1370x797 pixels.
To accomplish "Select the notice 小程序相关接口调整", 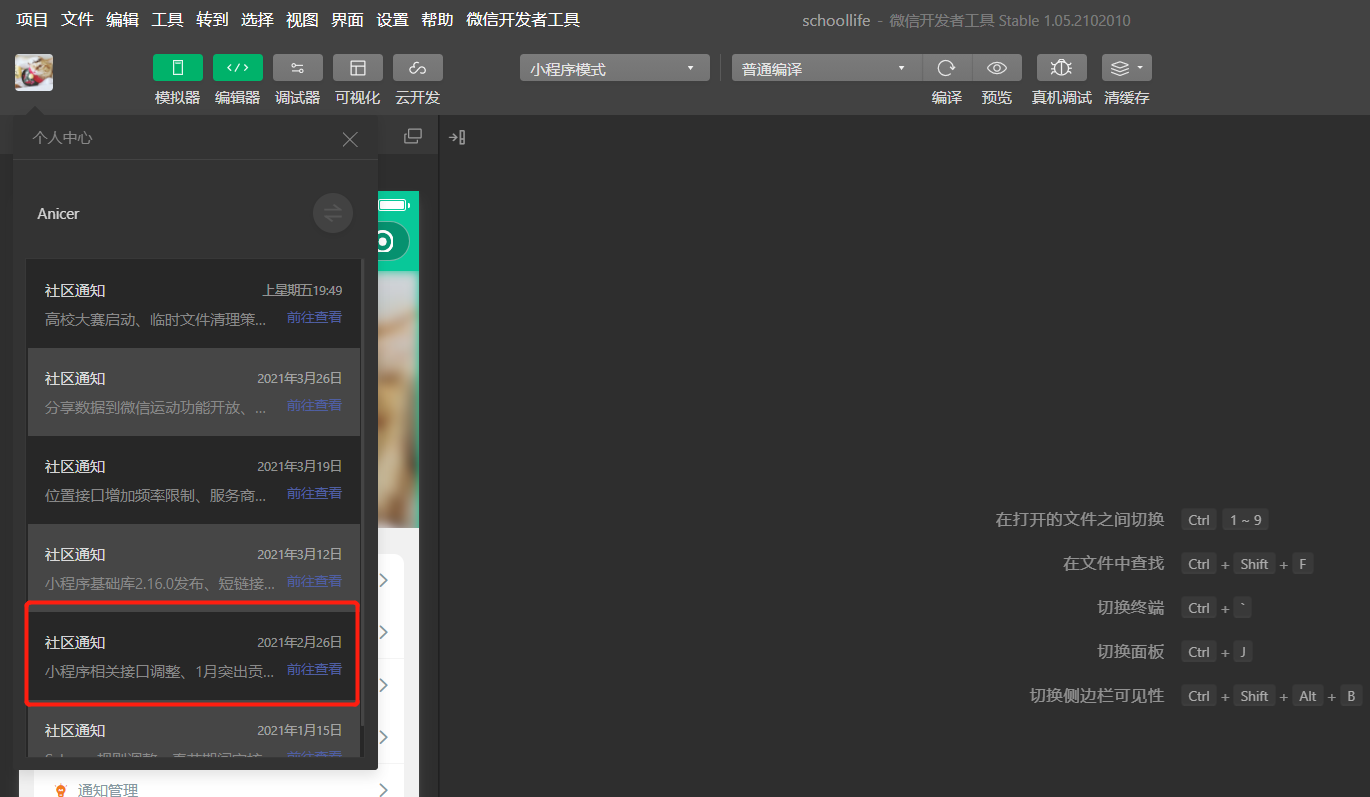I will click(194, 656).
